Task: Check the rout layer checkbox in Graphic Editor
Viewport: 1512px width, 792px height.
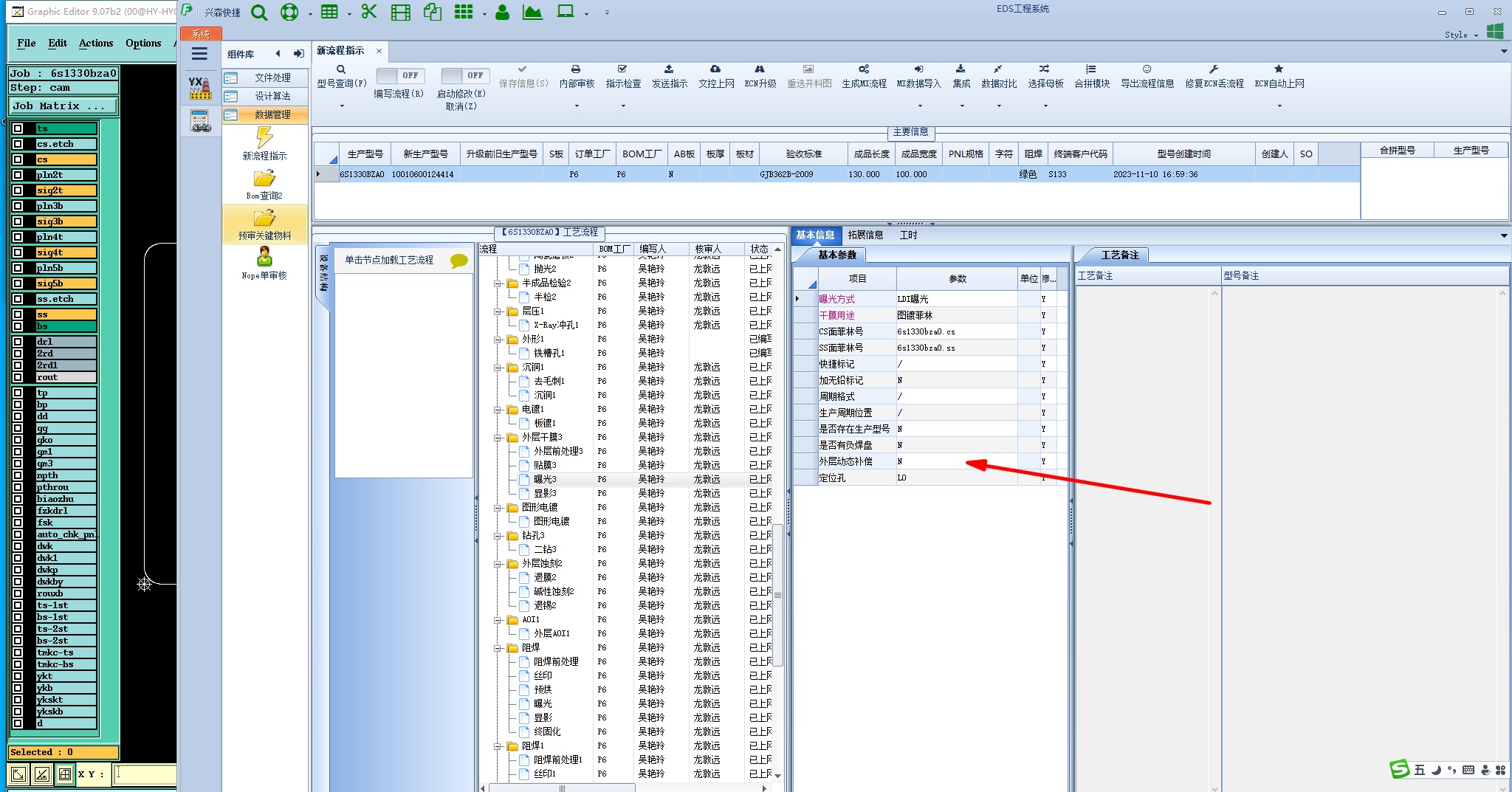Action: (x=18, y=377)
